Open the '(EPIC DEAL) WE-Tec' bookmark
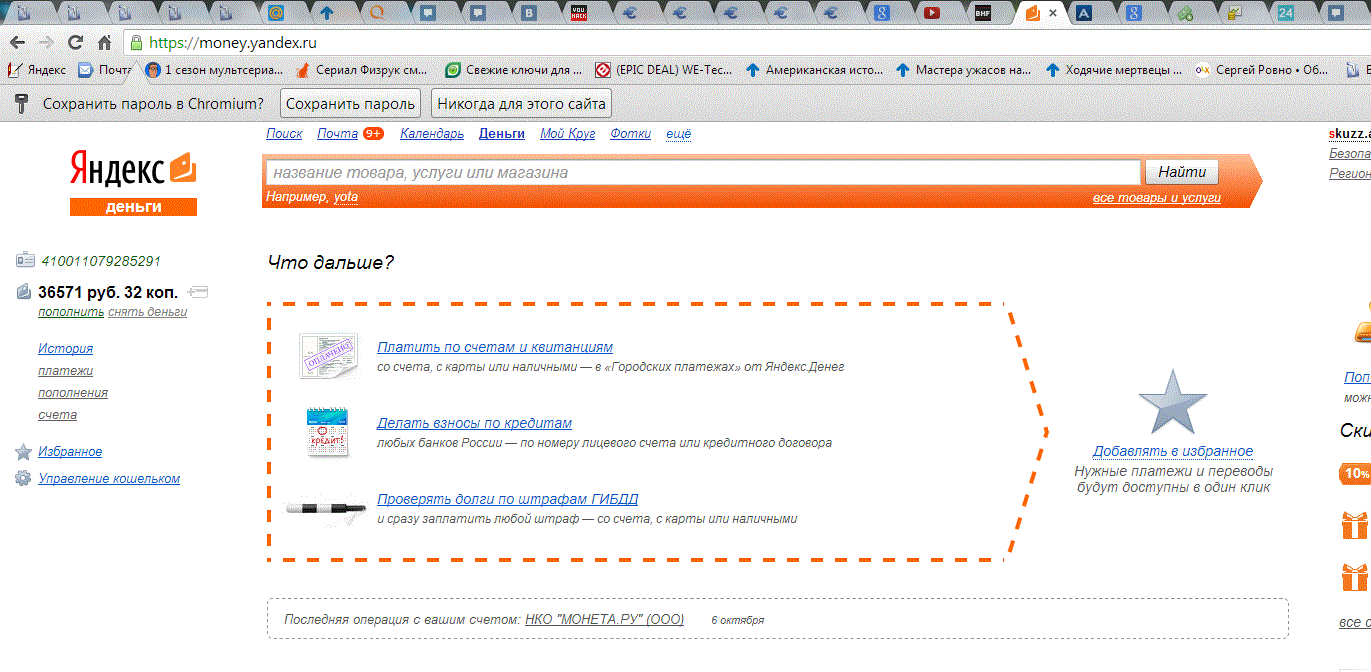Image resolution: width=1371 pixels, height=672 pixels. coord(664,70)
